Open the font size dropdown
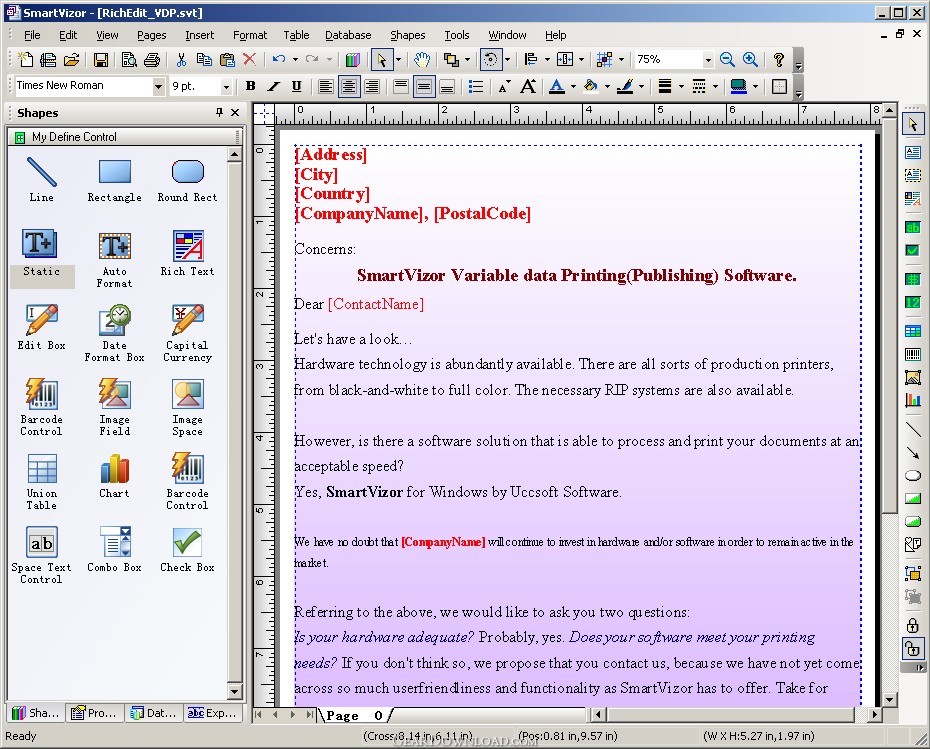The image size is (930, 749). 226,87
